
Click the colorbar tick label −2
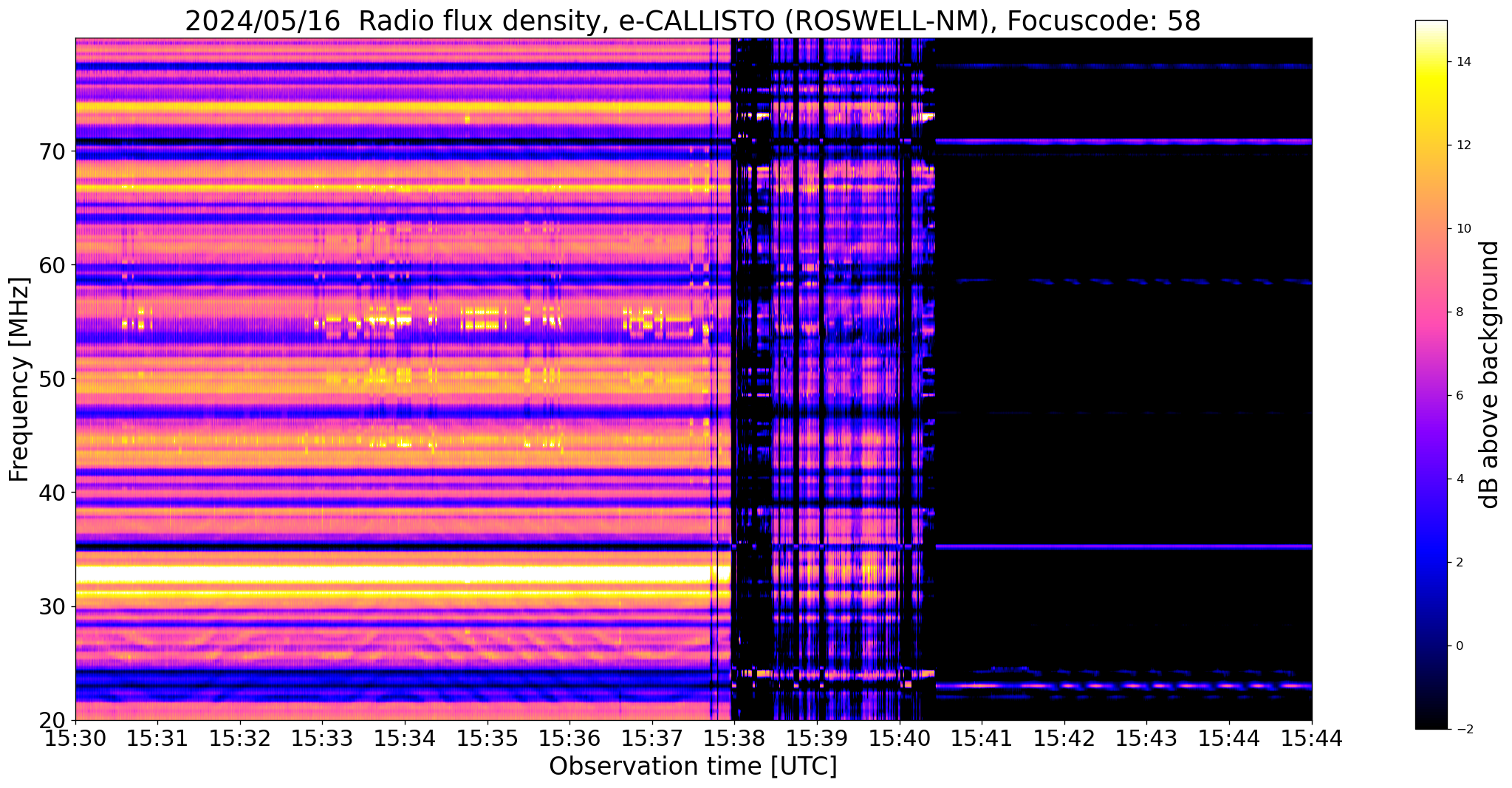1463,730
